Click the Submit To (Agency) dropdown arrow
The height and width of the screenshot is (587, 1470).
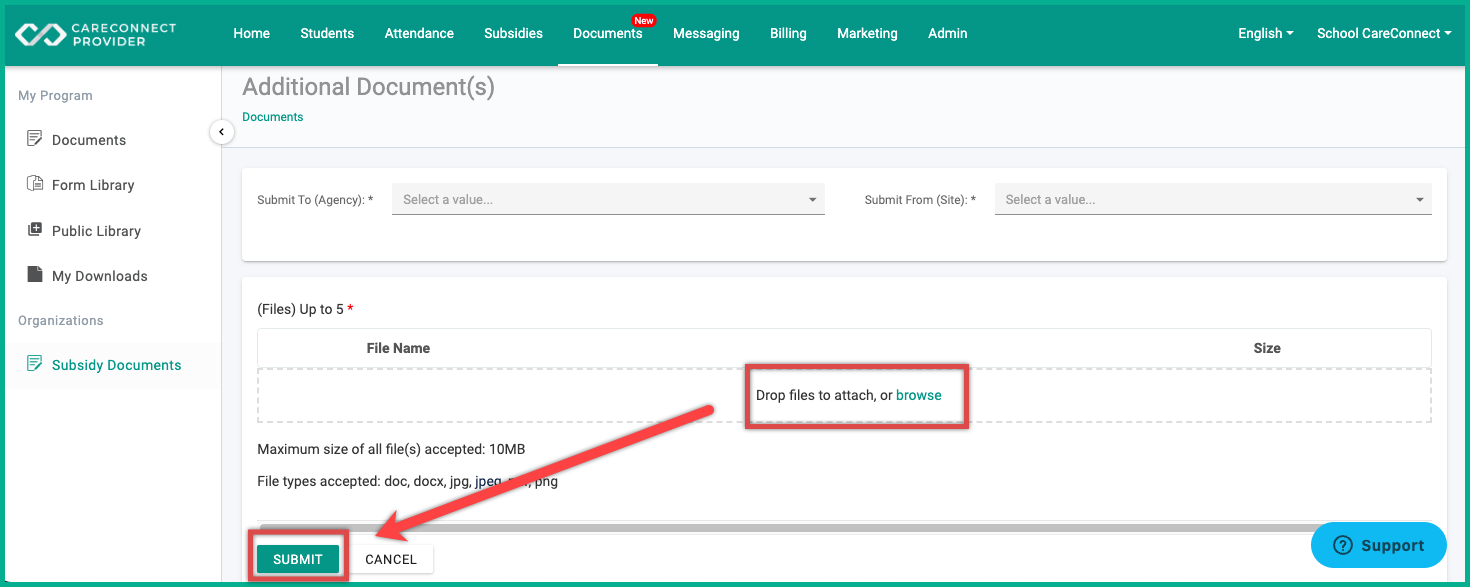(812, 200)
